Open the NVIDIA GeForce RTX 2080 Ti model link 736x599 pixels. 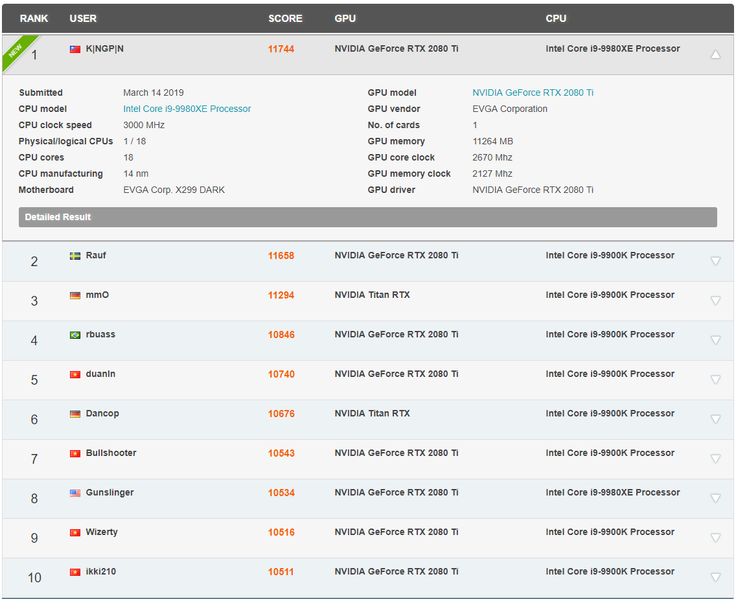click(533, 93)
